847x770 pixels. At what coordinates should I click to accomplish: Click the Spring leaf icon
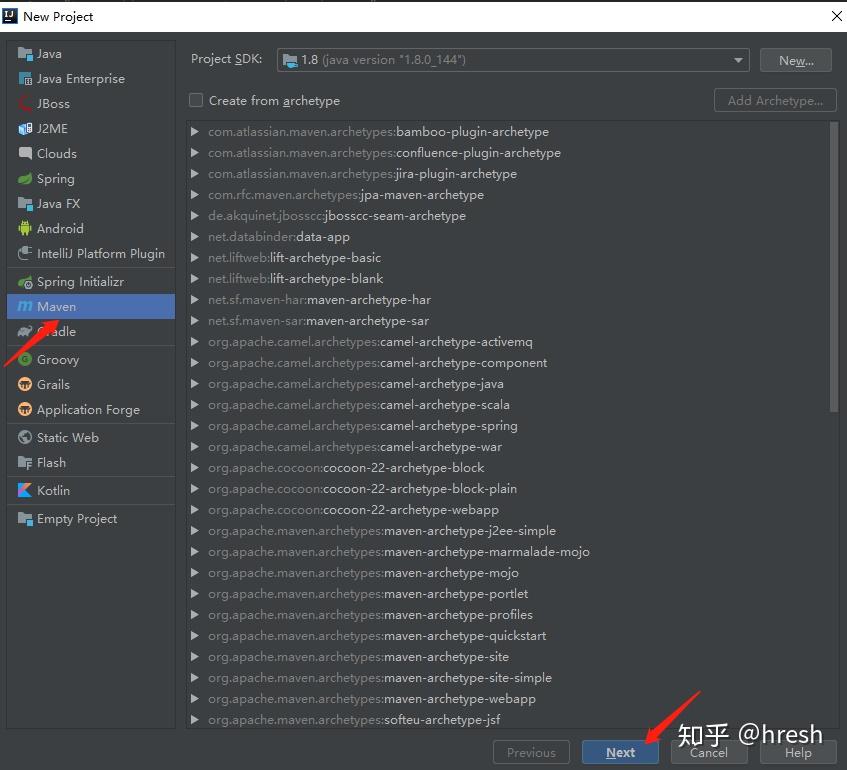click(25, 179)
